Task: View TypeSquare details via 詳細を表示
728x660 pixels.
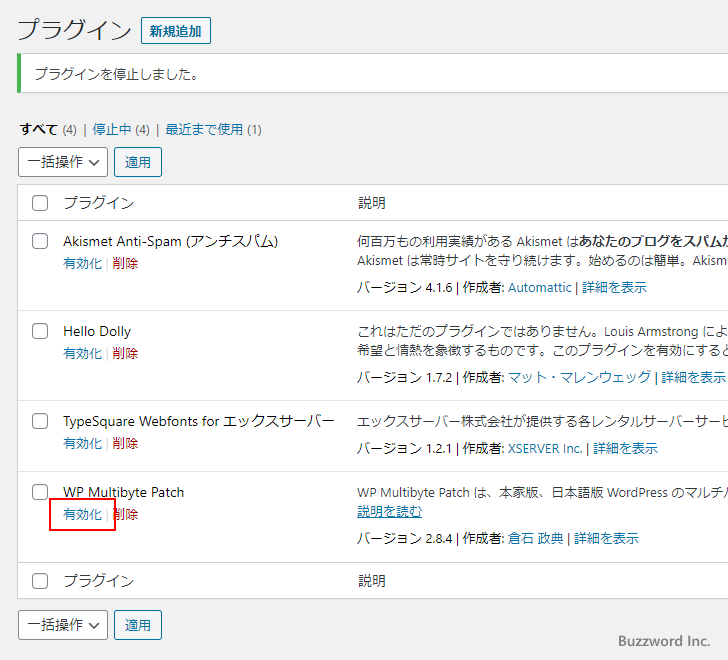Action: 625,449
